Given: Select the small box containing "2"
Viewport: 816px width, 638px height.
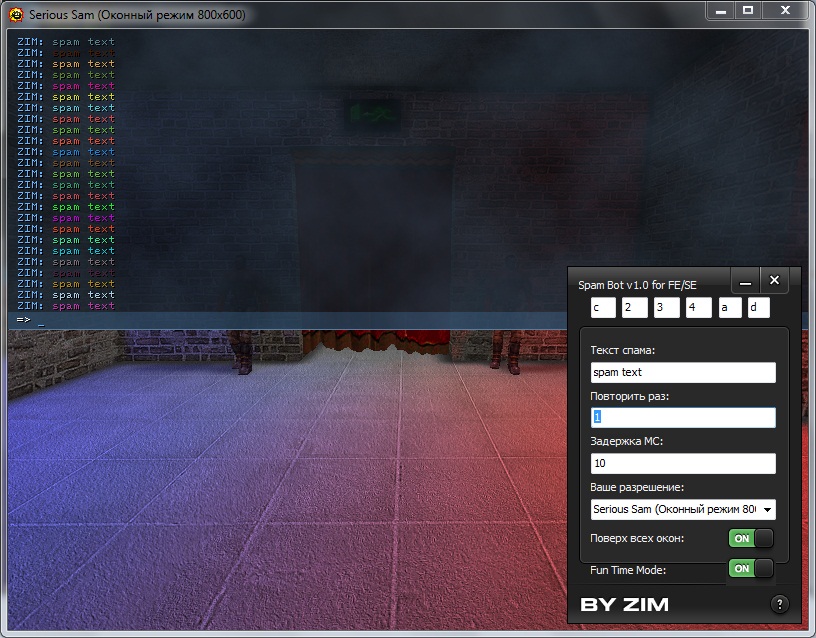Looking at the screenshot, I should tap(635, 308).
